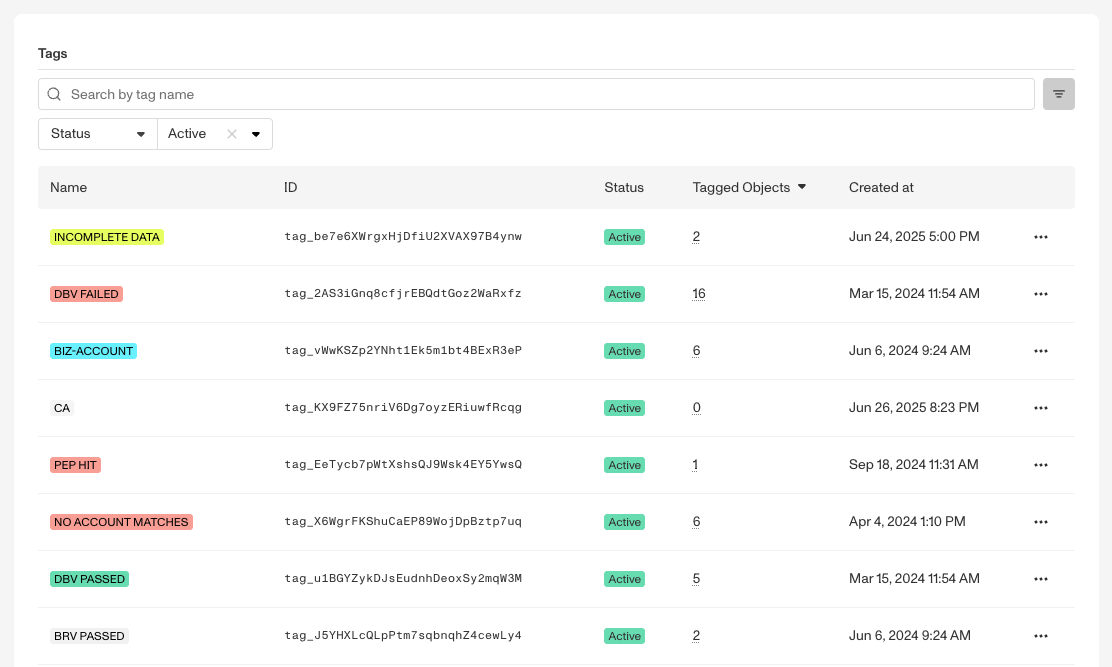Screen dimensions: 1112x667
Task: Open tagged objects count 2 for INCOMPLETE DATA
Action: [696, 237]
